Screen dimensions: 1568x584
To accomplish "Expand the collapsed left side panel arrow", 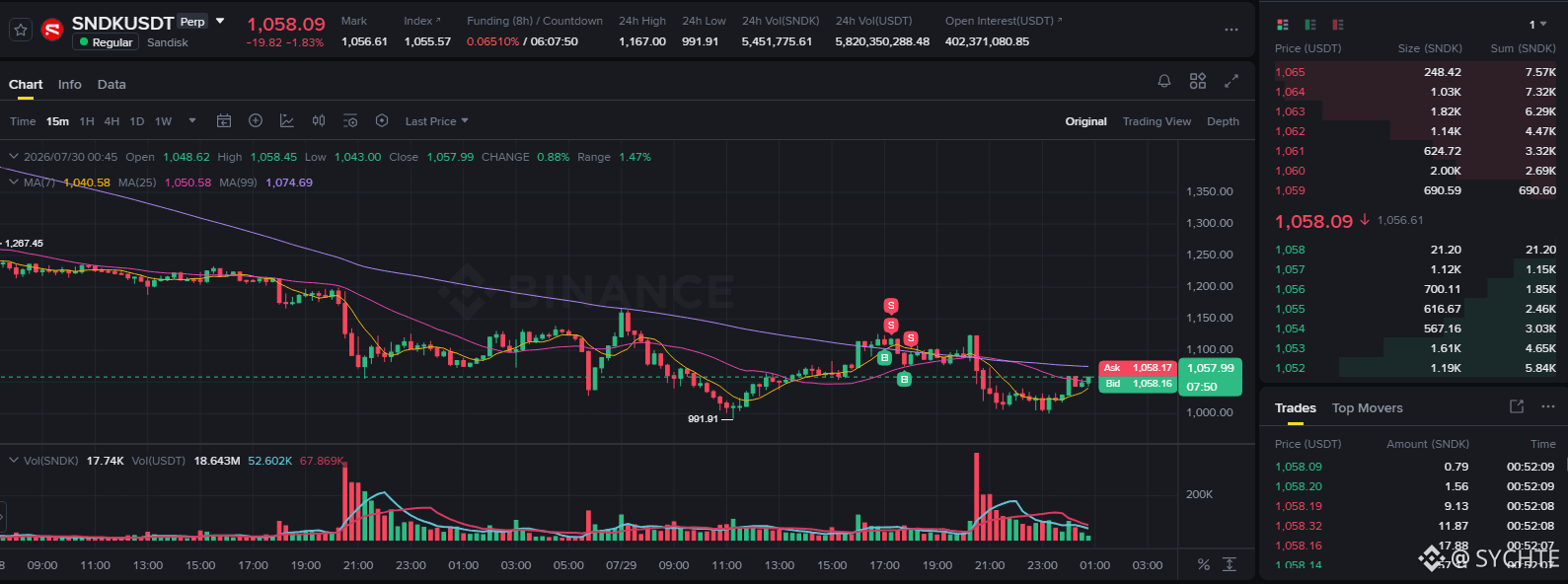I will 3,517.
